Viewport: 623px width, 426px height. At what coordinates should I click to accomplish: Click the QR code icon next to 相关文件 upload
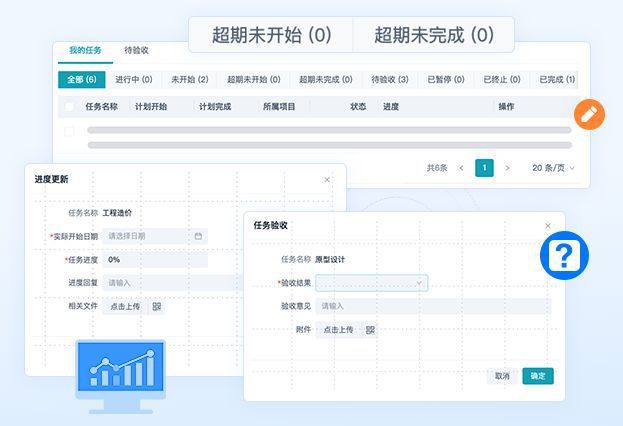point(157,306)
